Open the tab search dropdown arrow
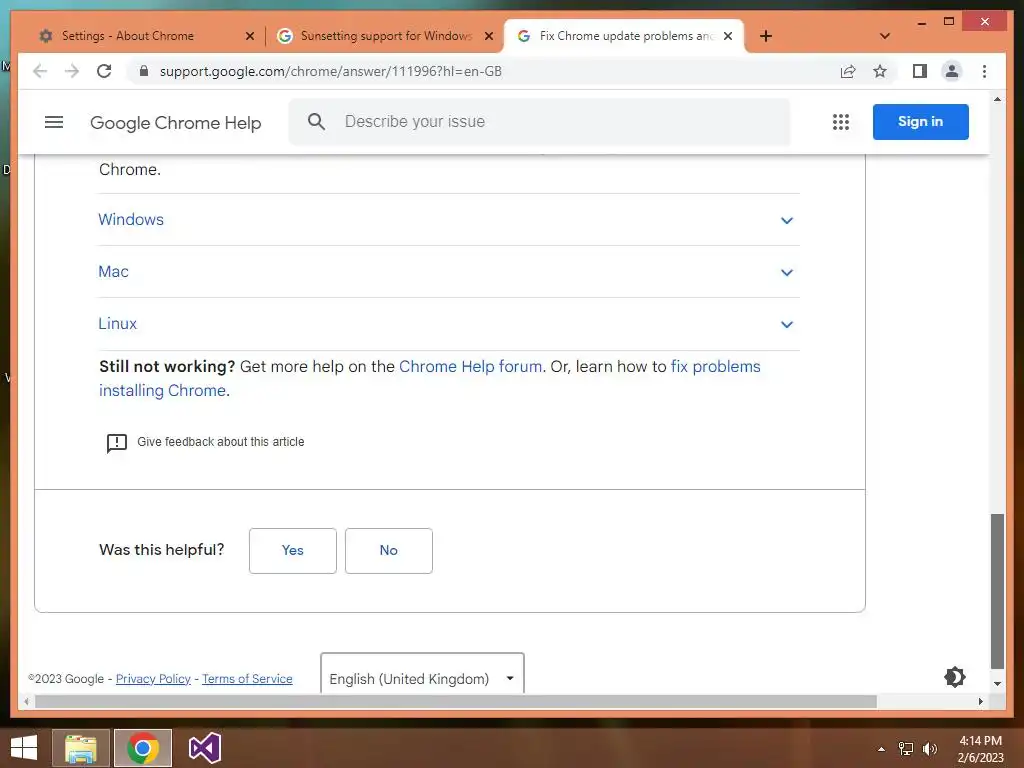Viewport: 1024px width, 768px height. click(885, 36)
